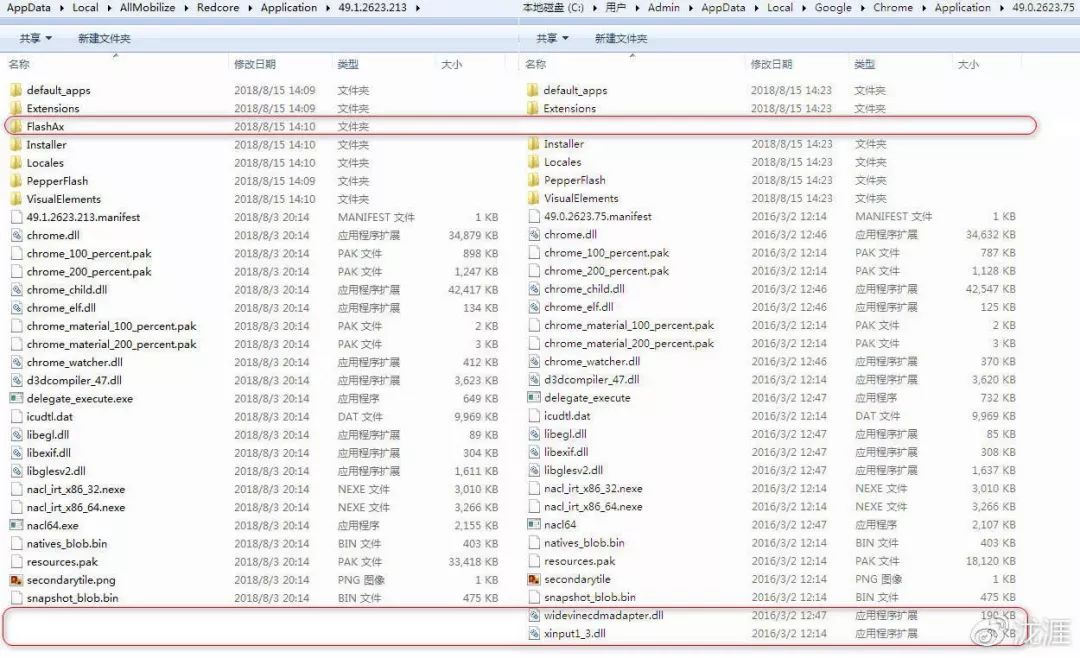Click default_apps folder icon in left window
The image size is (1080, 658).
(x=16, y=90)
